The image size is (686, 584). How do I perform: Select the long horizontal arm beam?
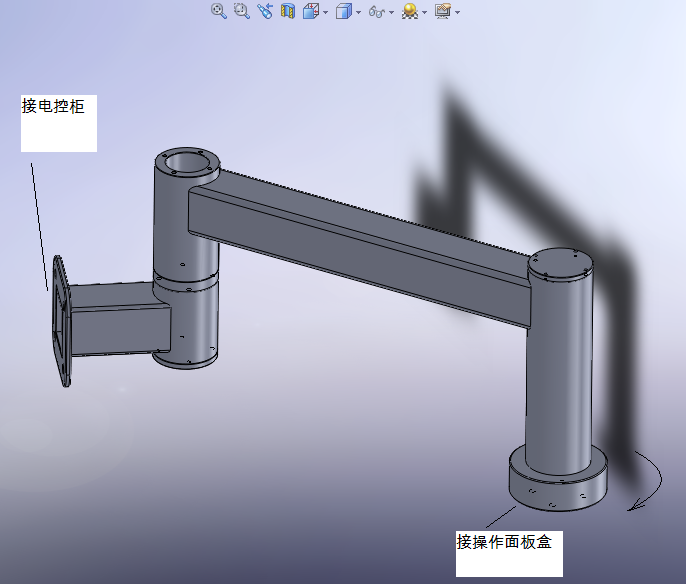click(x=359, y=249)
